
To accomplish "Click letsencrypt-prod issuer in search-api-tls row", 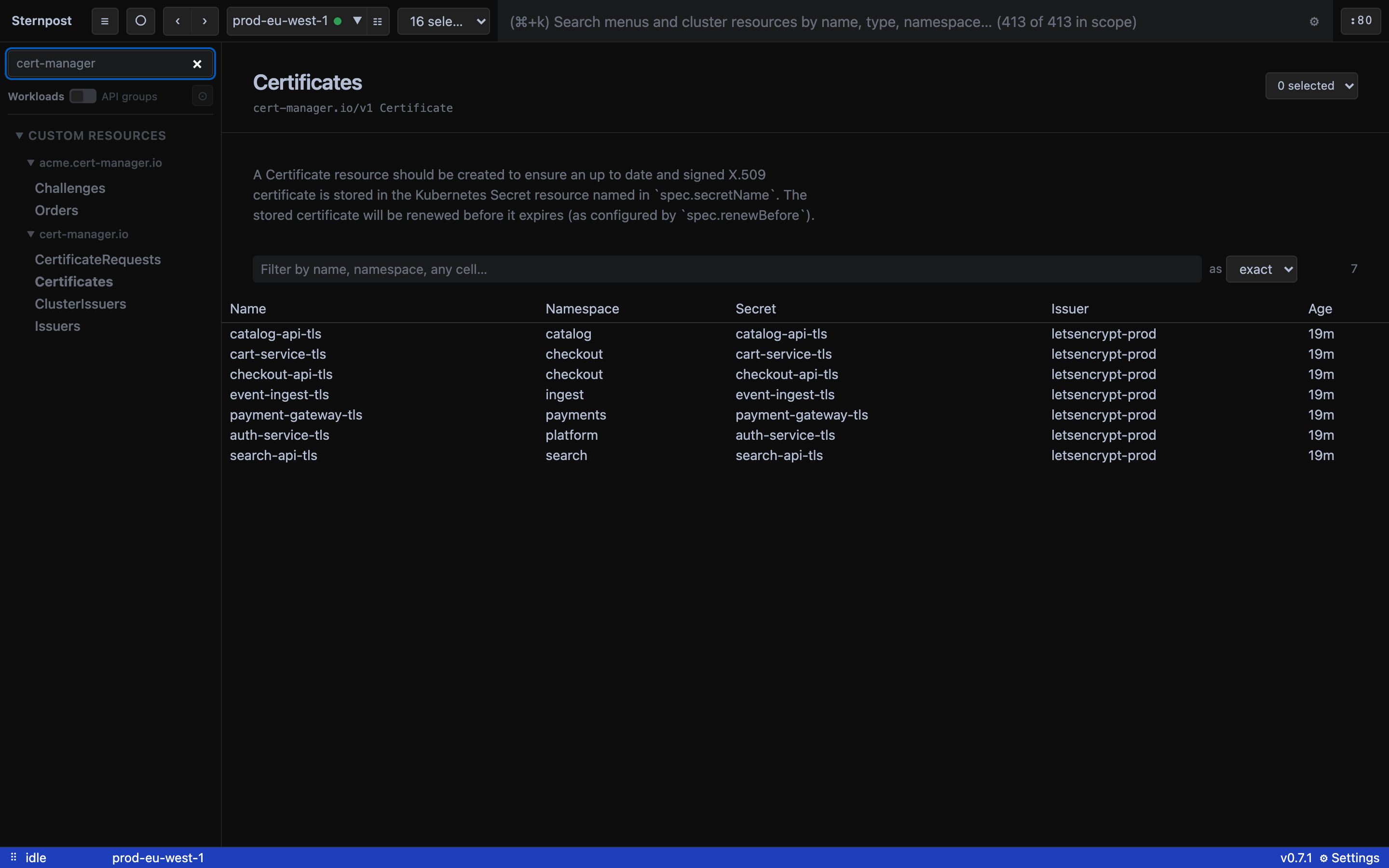I will point(1103,455).
